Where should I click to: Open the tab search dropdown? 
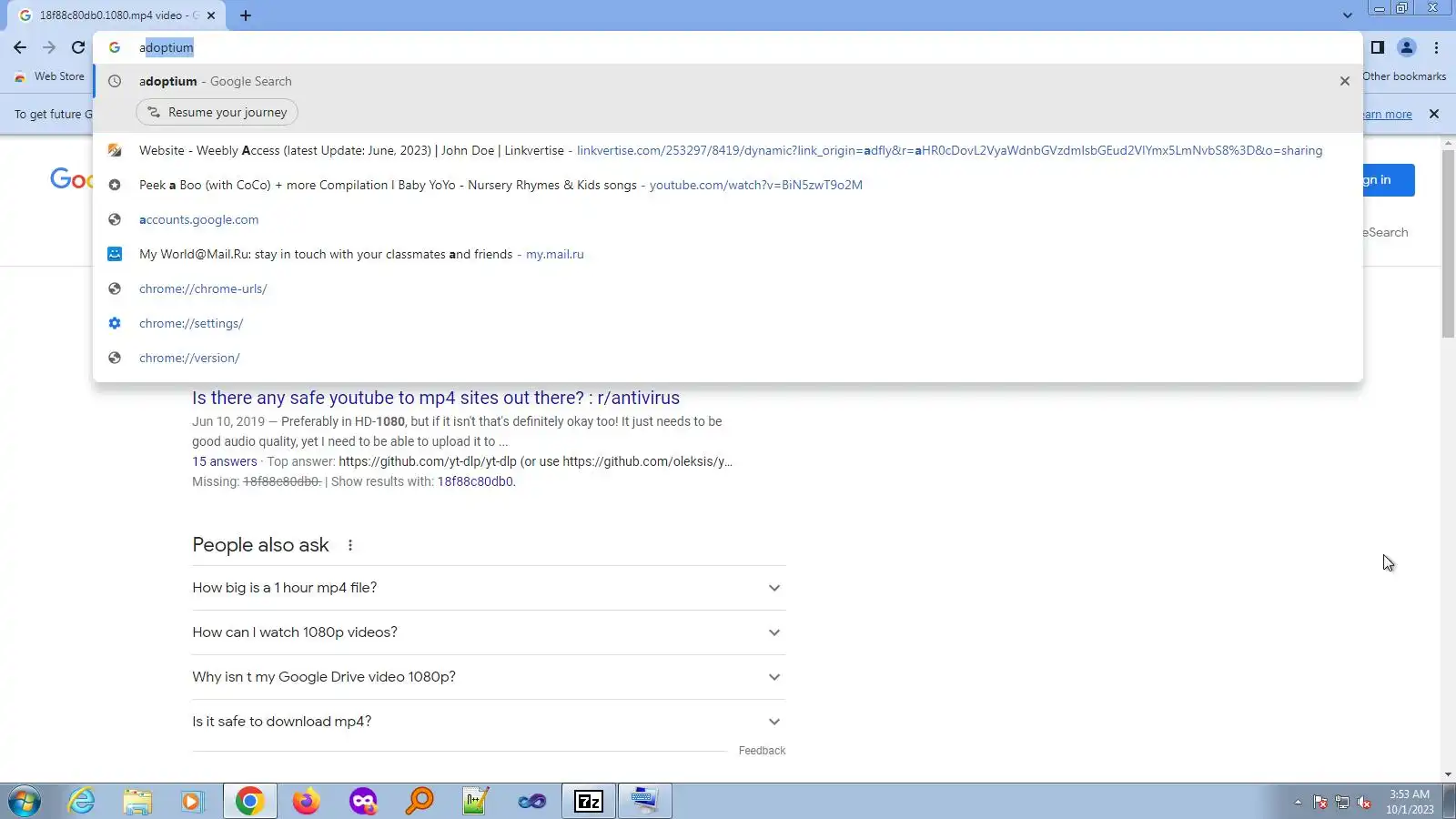[1348, 15]
